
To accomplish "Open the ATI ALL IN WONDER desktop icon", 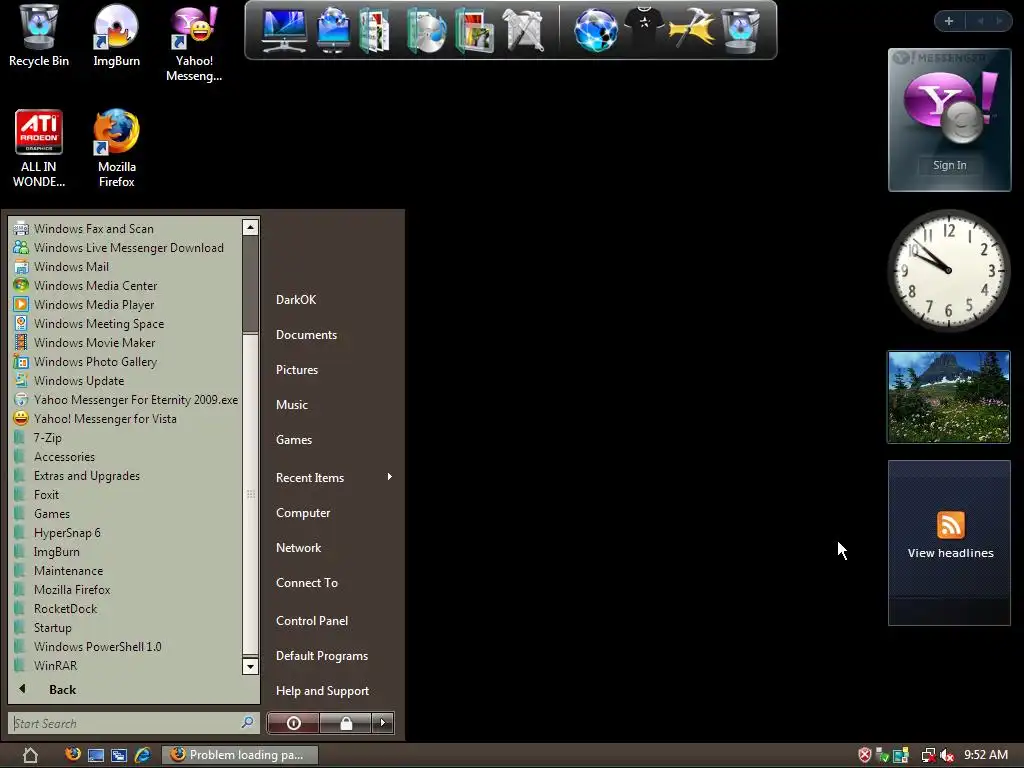I will tap(39, 149).
